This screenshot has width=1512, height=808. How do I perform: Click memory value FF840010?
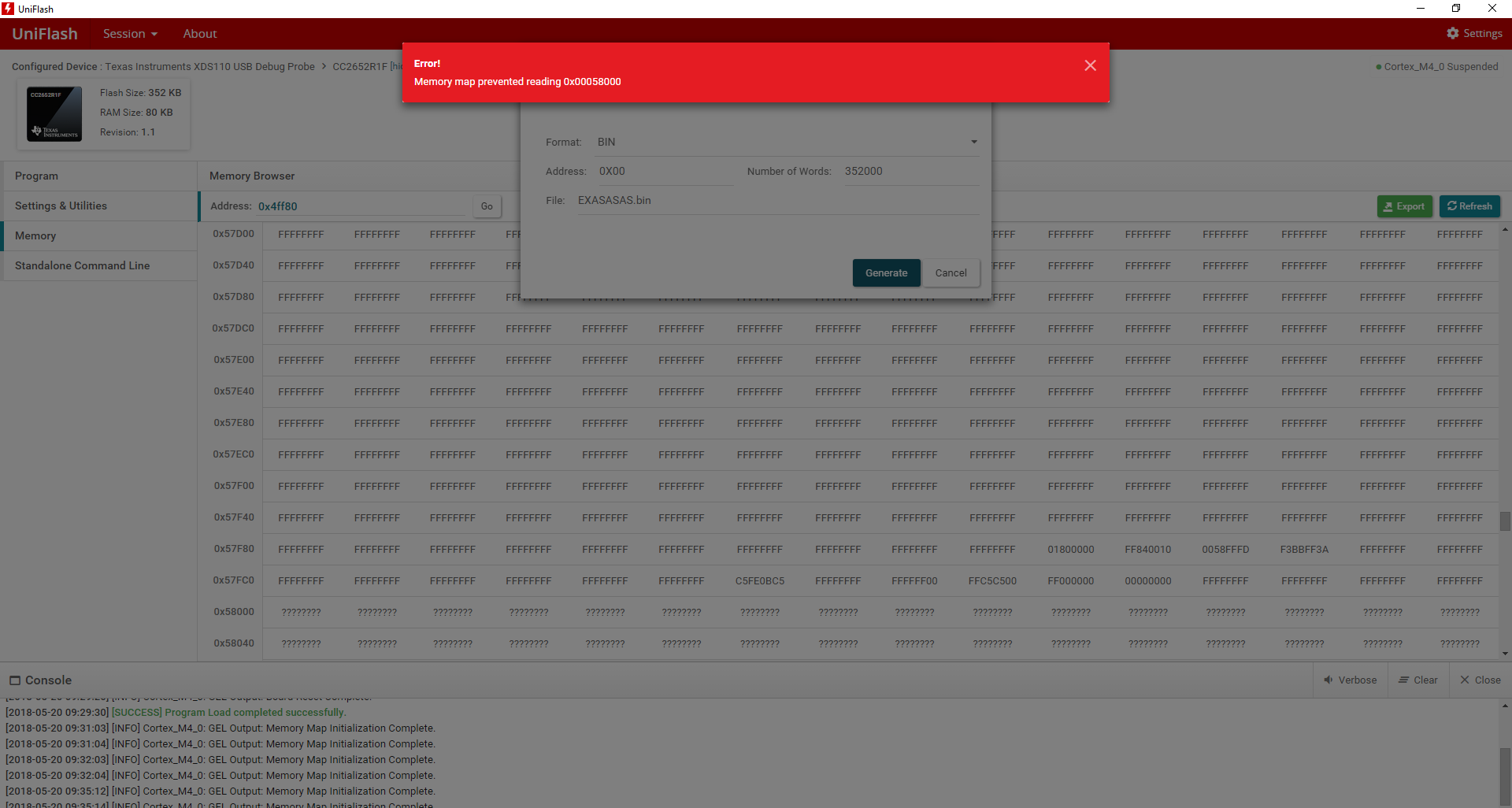pyautogui.click(x=1147, y=549)
